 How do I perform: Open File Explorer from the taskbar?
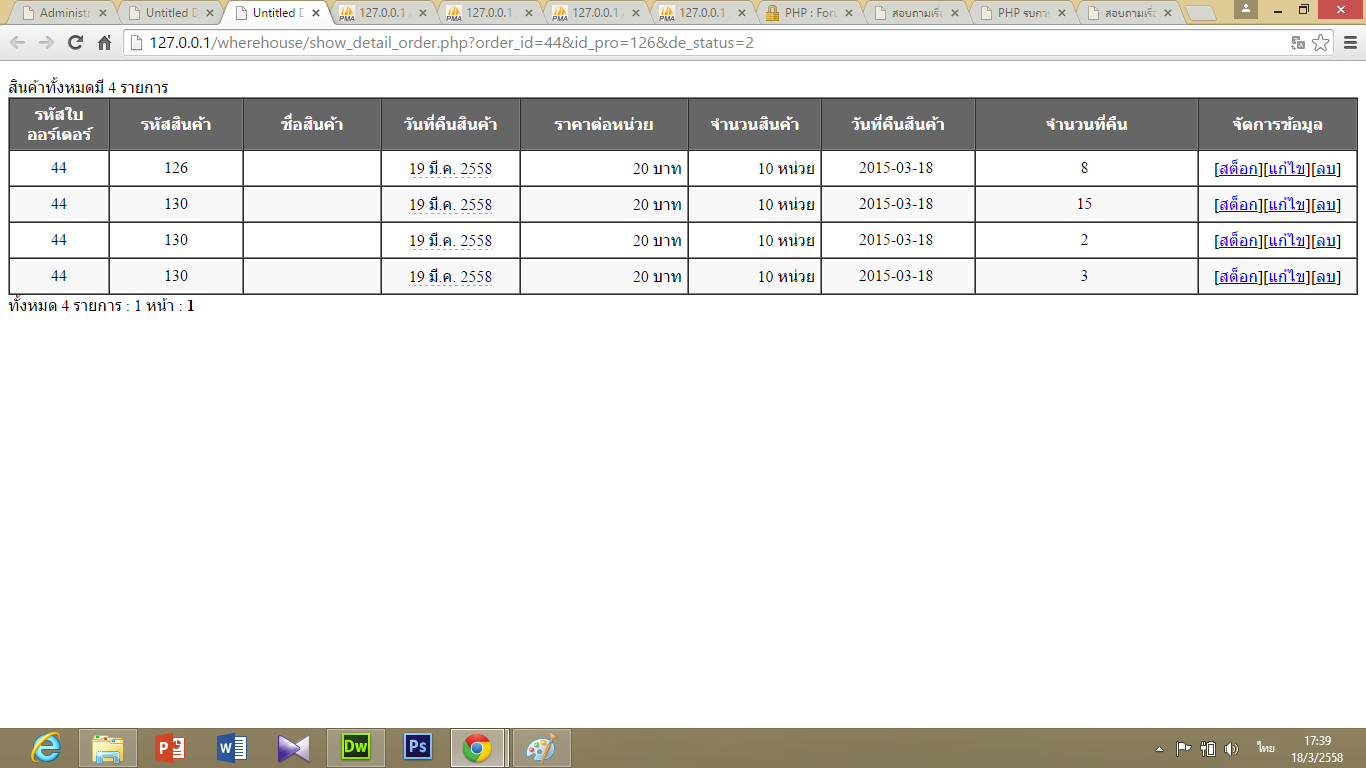click(108, 748)
